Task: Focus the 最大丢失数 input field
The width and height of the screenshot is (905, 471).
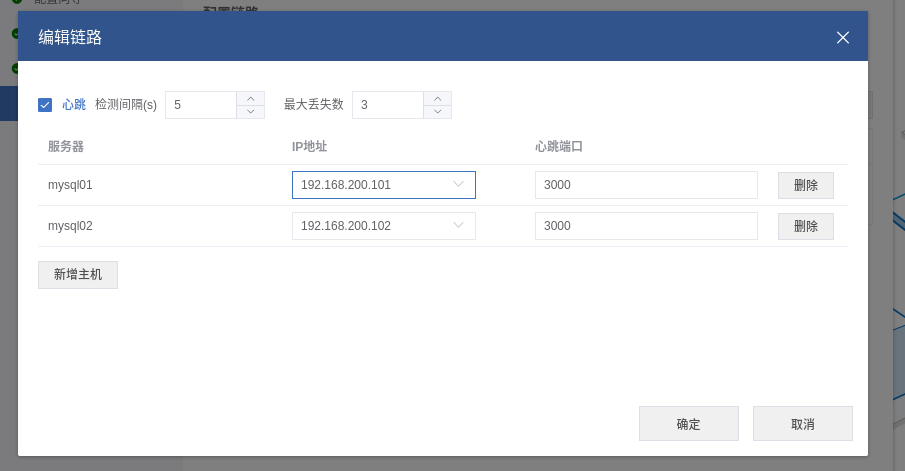Action: (x=388, y=105)
